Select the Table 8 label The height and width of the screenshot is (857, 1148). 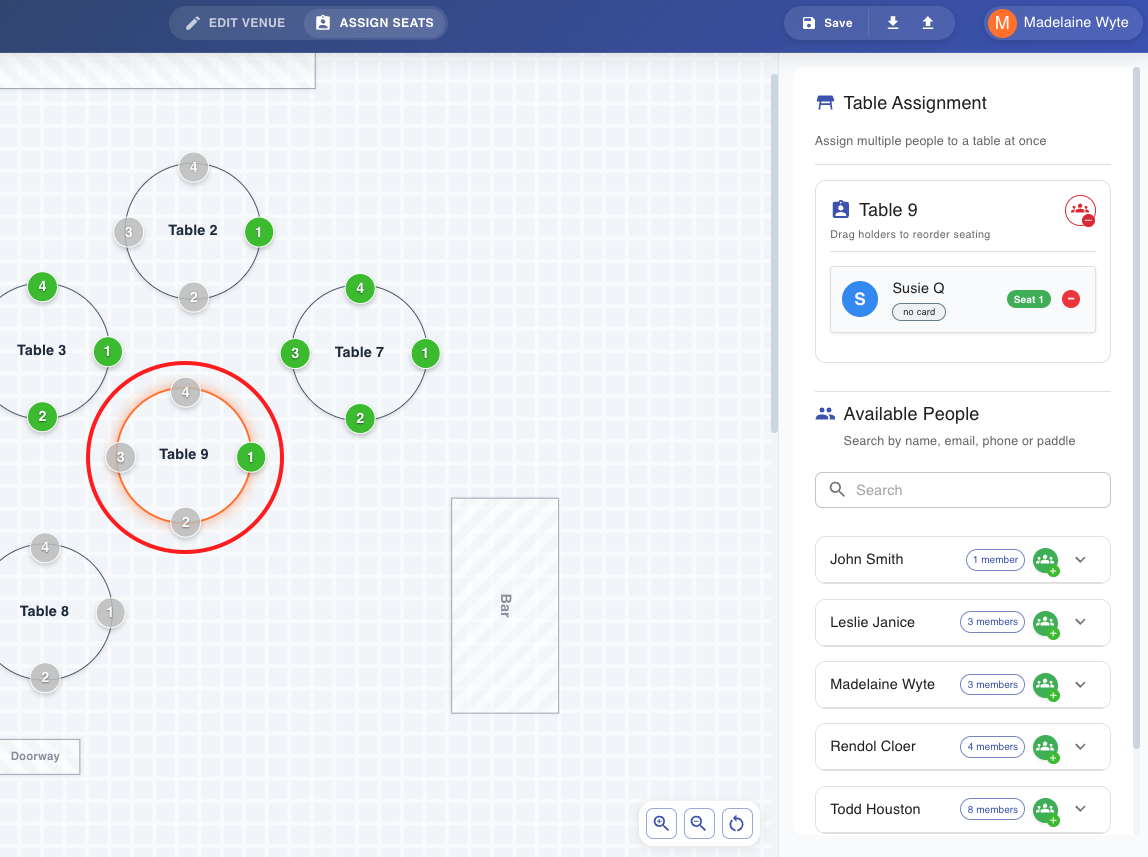coord(44,611)
